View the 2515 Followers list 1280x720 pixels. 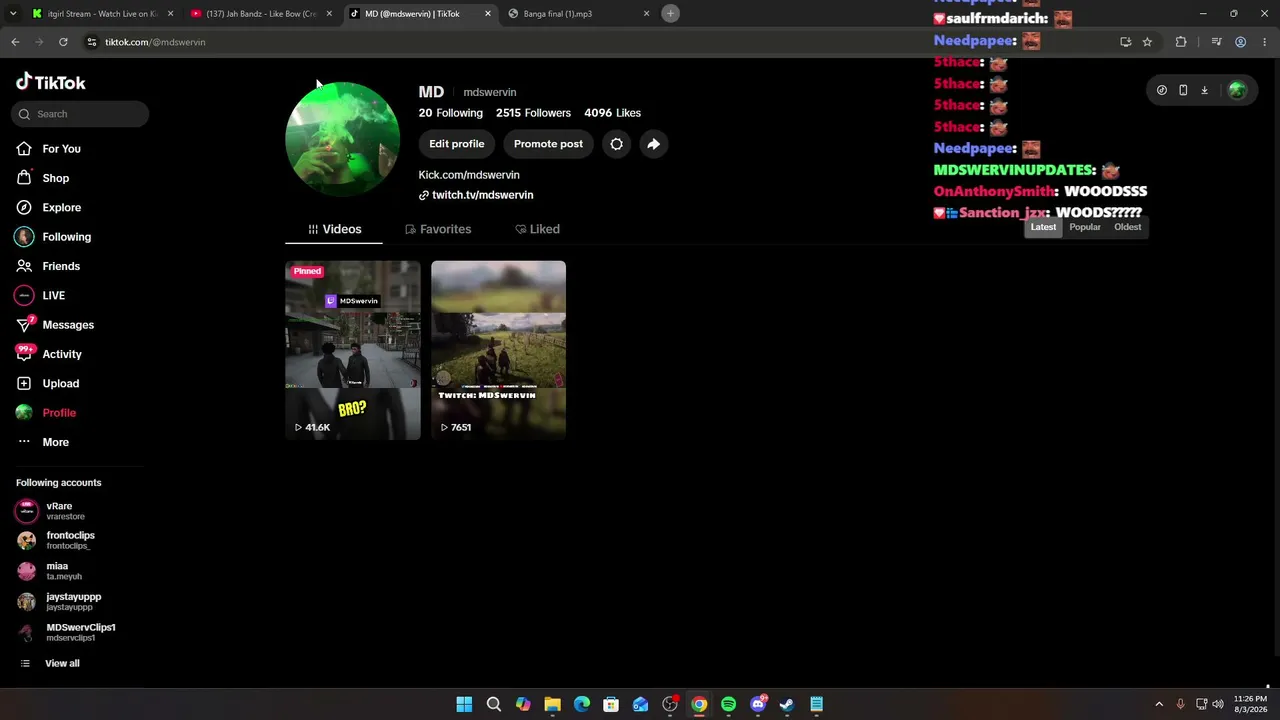point(533,113)
